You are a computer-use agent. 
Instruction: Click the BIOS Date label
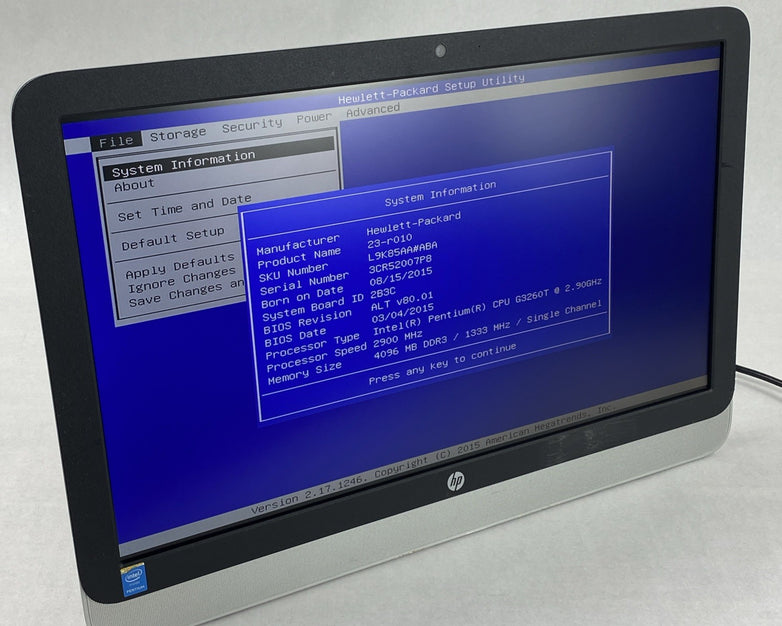[x=295, y=337]
